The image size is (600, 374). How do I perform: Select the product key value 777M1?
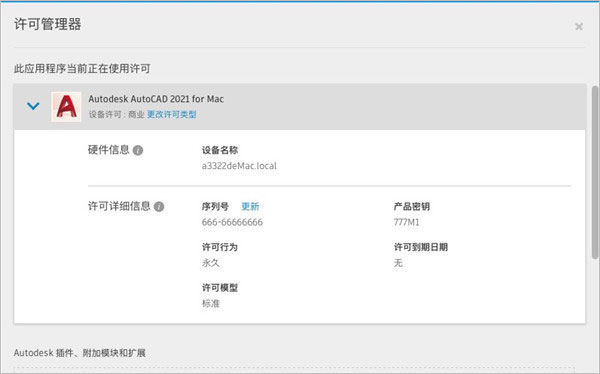406,222
